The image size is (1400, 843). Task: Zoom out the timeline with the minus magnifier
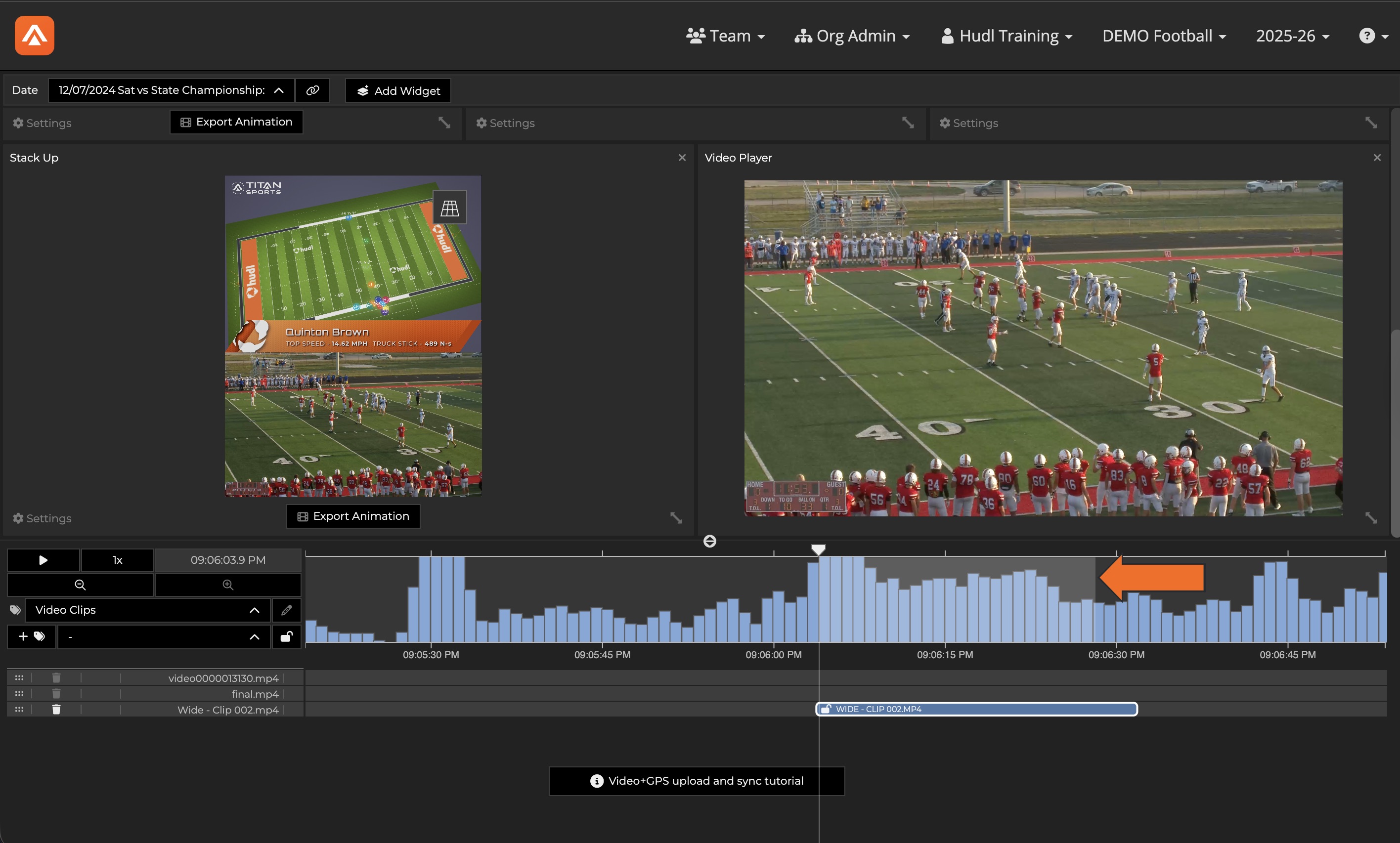pyautogui.click(x=80, y=585)
